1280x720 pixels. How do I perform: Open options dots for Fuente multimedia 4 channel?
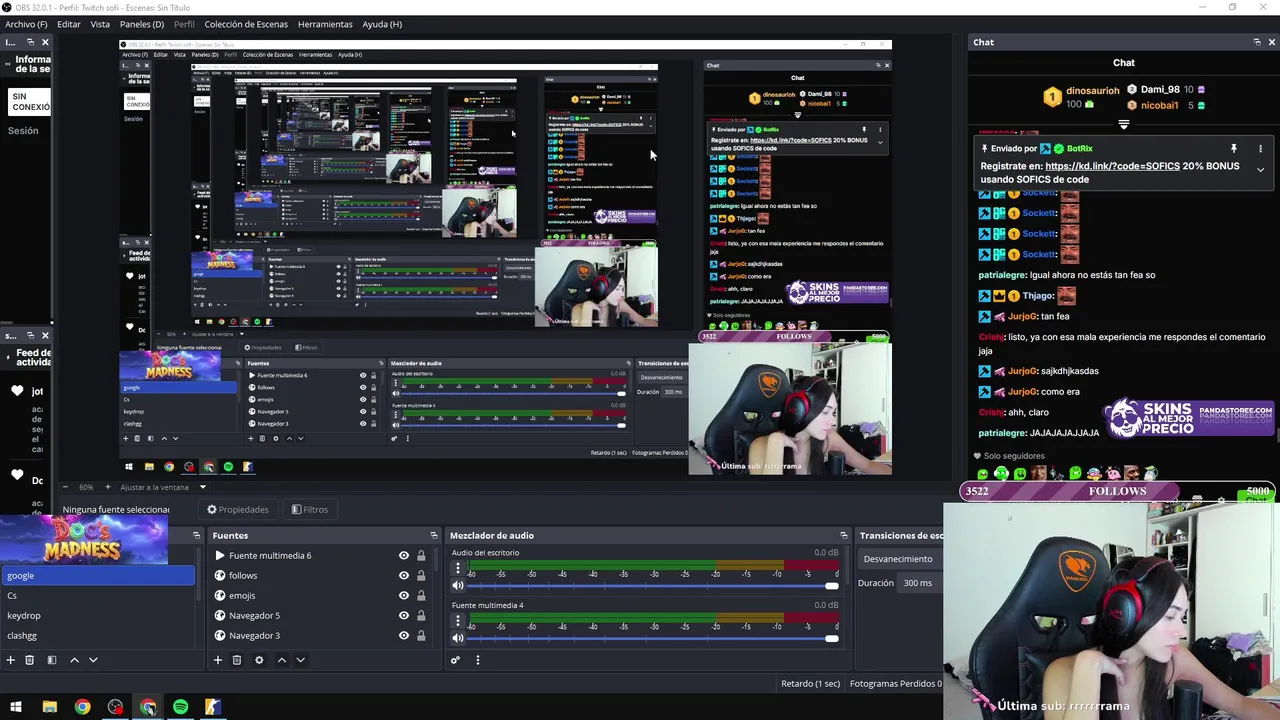pos(458,621)
